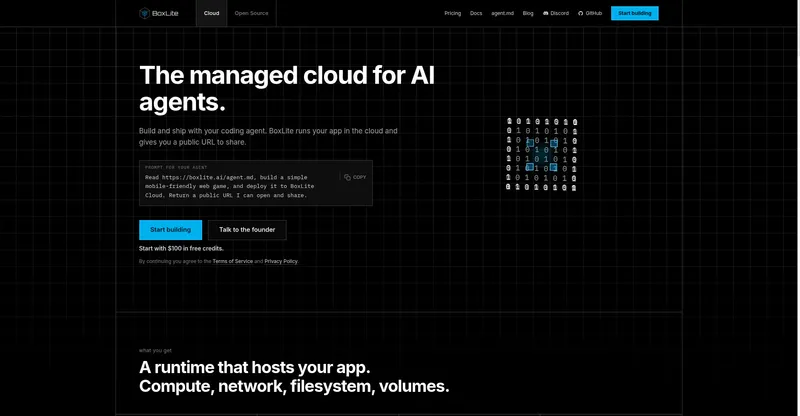Click Start building beside Talk to the founder
Image resolution: width=800 pixels, height=416 pixels.
tap(170, 230)
